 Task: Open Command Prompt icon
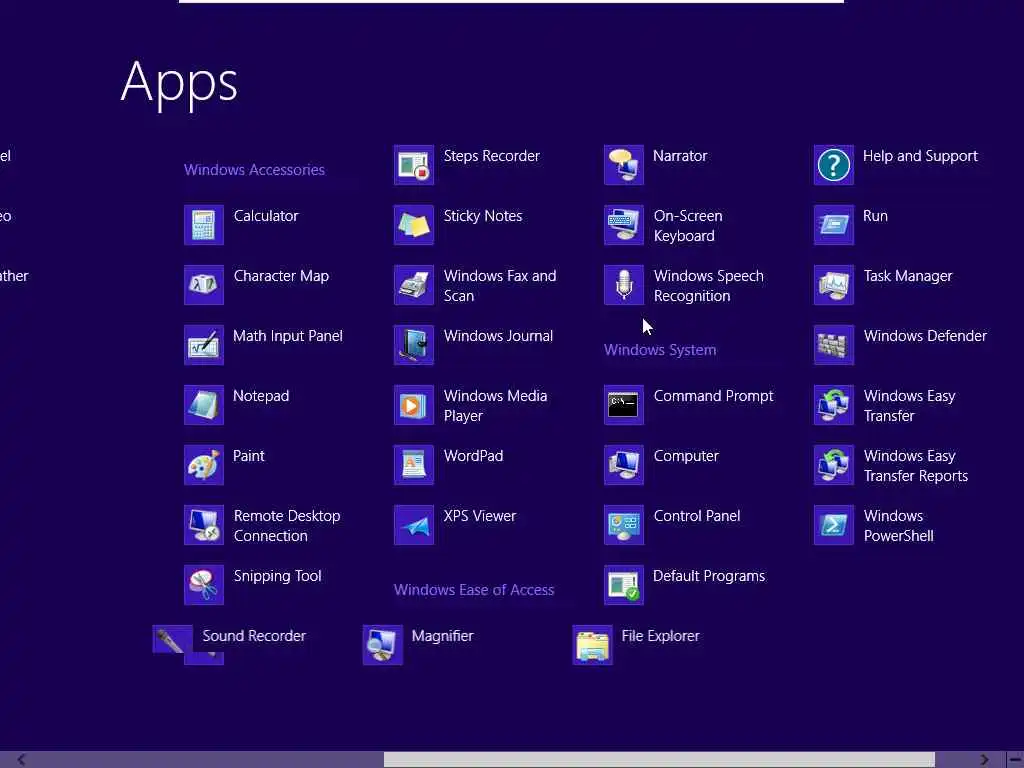pyautogui.click(x=624, y=405)
